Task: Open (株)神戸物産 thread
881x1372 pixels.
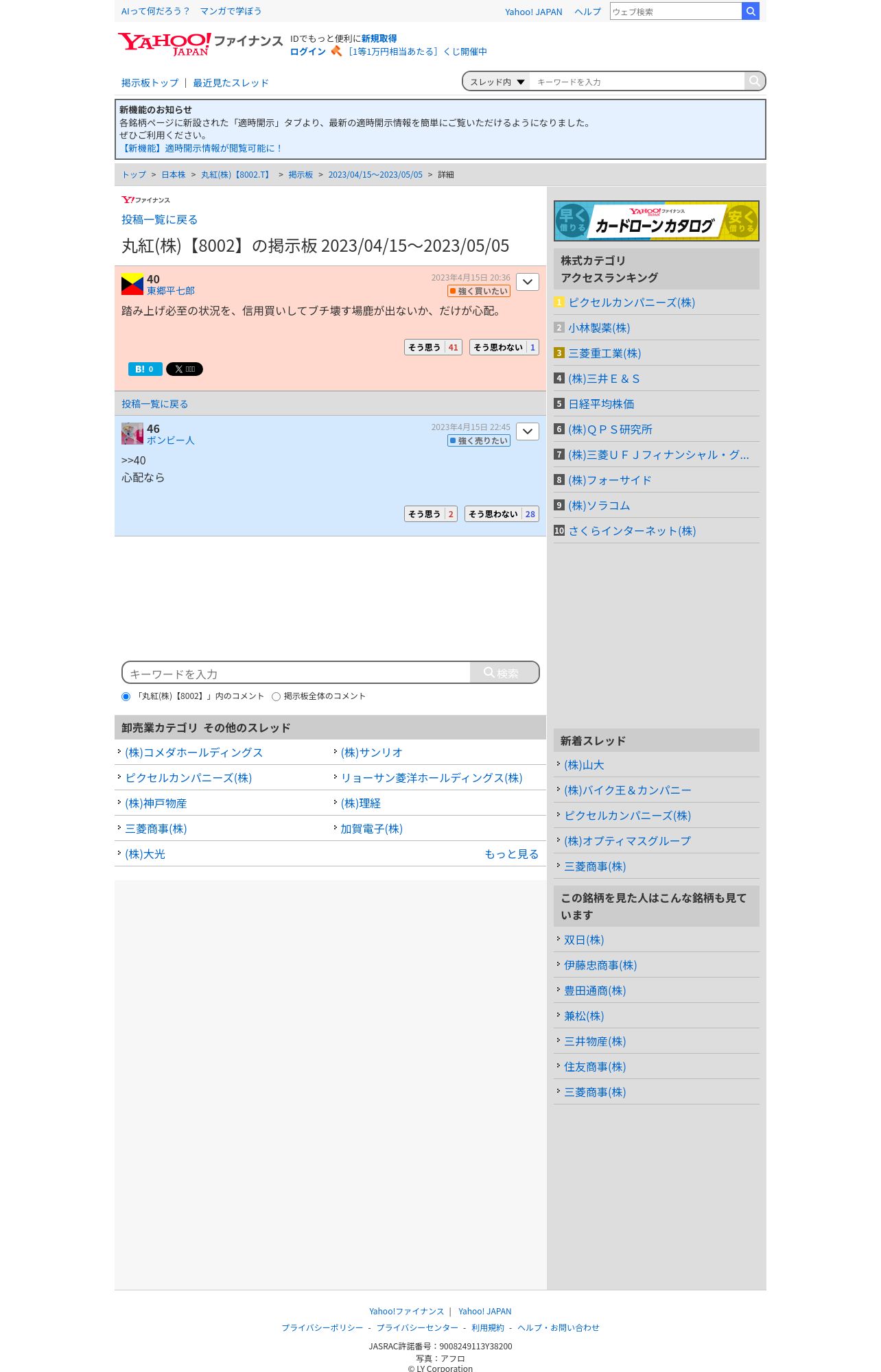Action: pyautogui.click(x=156, y=803)
